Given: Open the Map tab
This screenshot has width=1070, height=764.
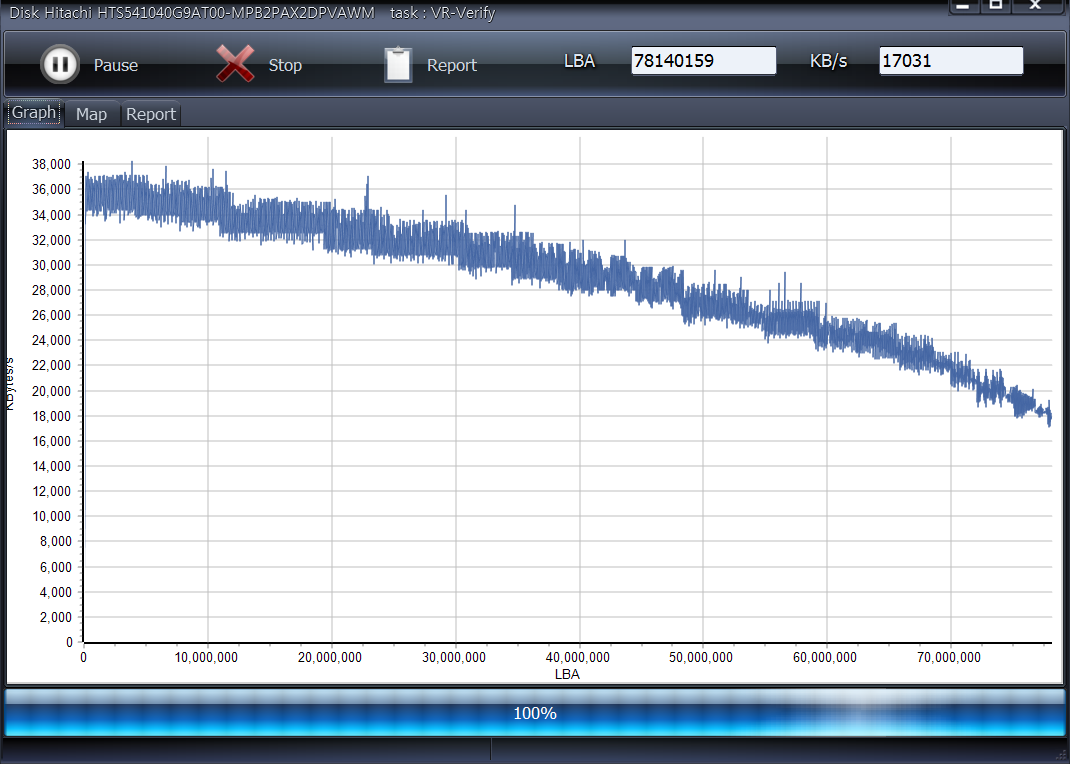Looking at the screenshot, I should (x=91, y=114).
